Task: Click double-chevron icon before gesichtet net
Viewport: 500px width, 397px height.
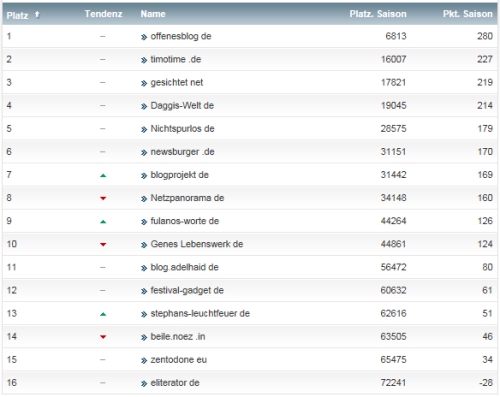Action: click(144, 83)
